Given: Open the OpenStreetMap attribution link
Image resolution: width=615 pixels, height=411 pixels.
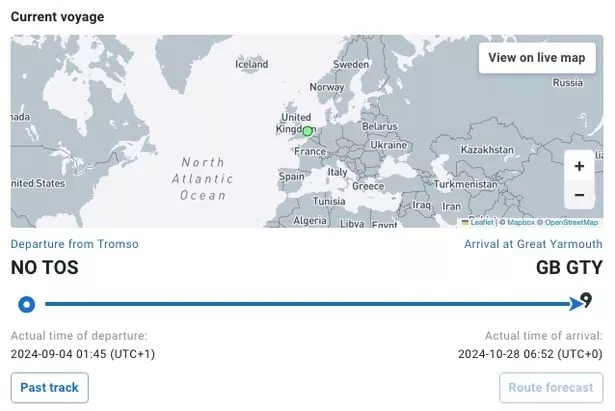Looking at the screenshot, I should pos(571,222).
